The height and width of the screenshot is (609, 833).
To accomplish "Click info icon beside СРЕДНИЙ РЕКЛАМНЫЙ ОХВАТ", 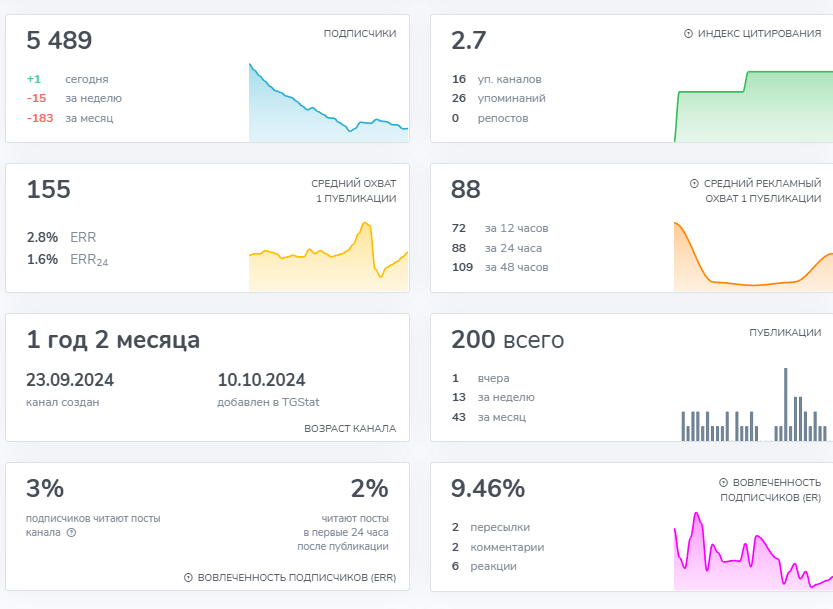I will pyautogui.click(x=694, y=184).
